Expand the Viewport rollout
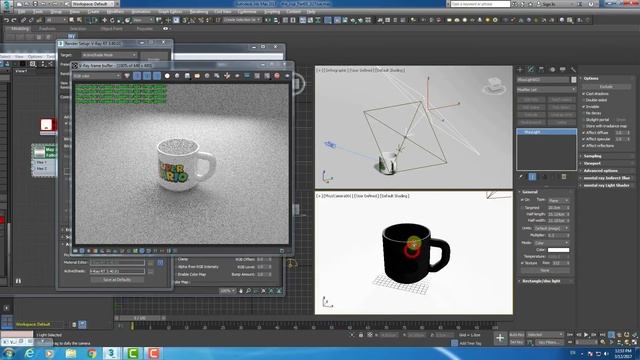The image size is (640, 360). coord(607,163)
